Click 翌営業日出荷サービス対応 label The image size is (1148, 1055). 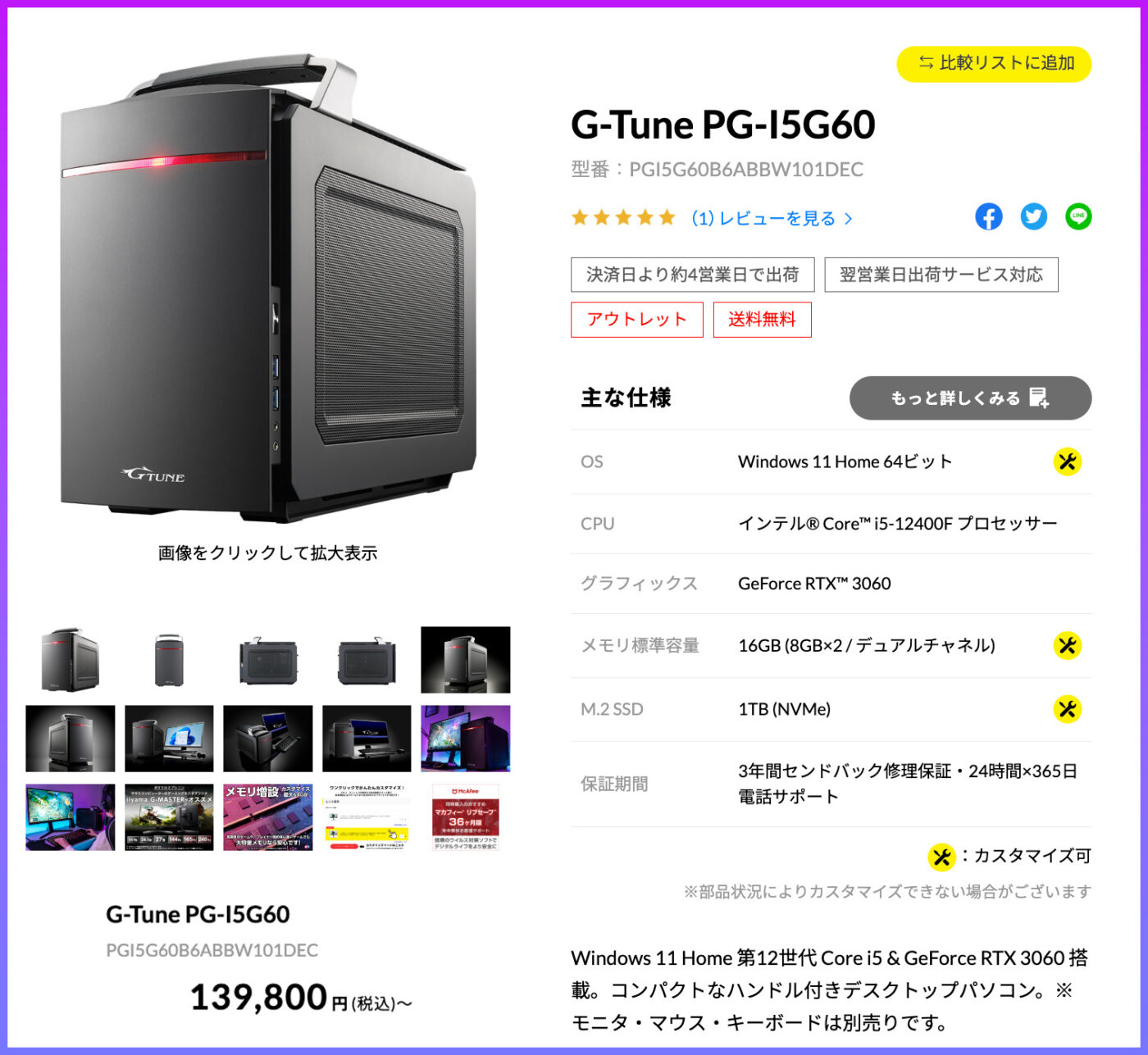941,275
